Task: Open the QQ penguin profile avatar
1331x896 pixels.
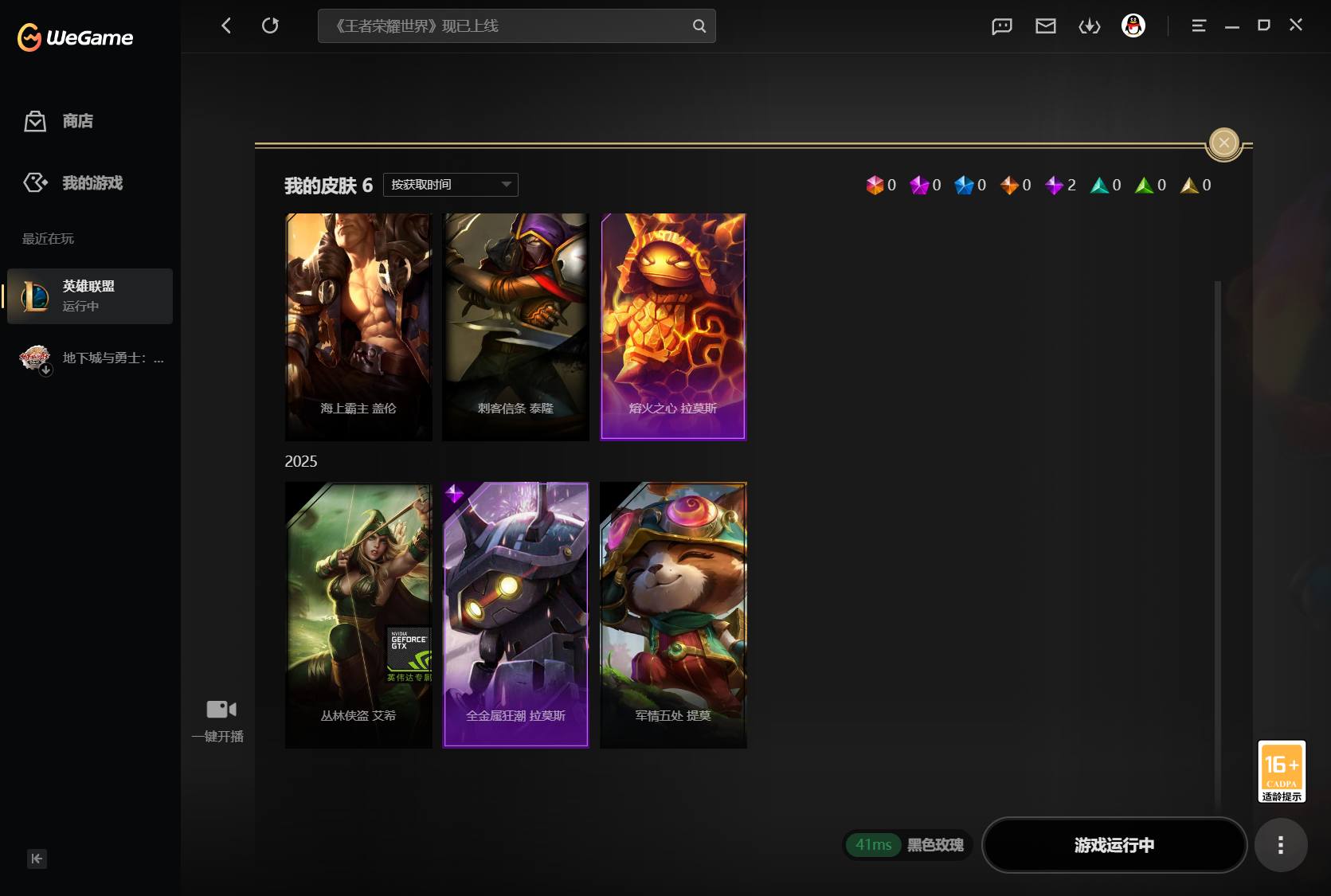Action: point(1133,25)
